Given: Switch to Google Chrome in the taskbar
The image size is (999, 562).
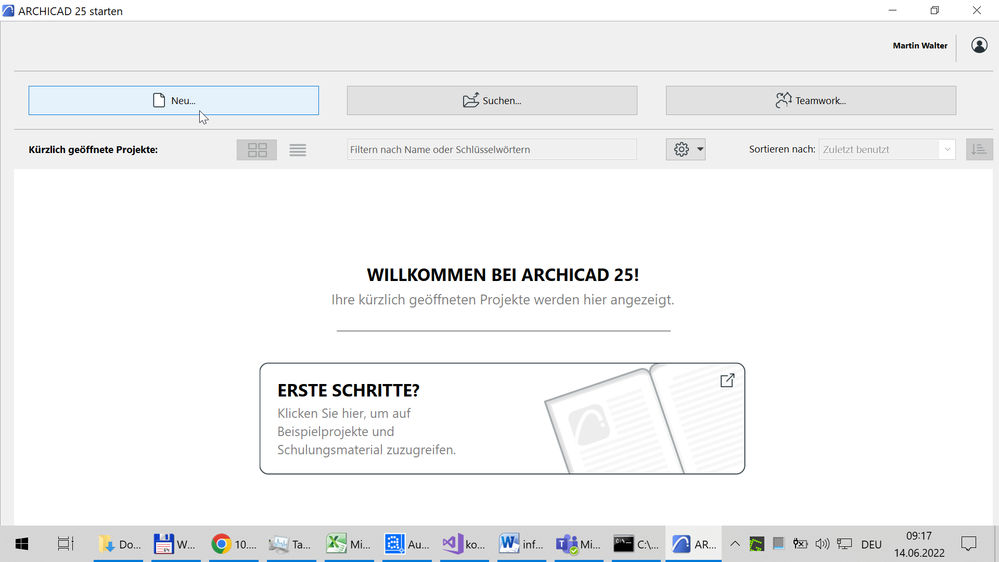Looking at the screenshot, I should coord(233,544).
